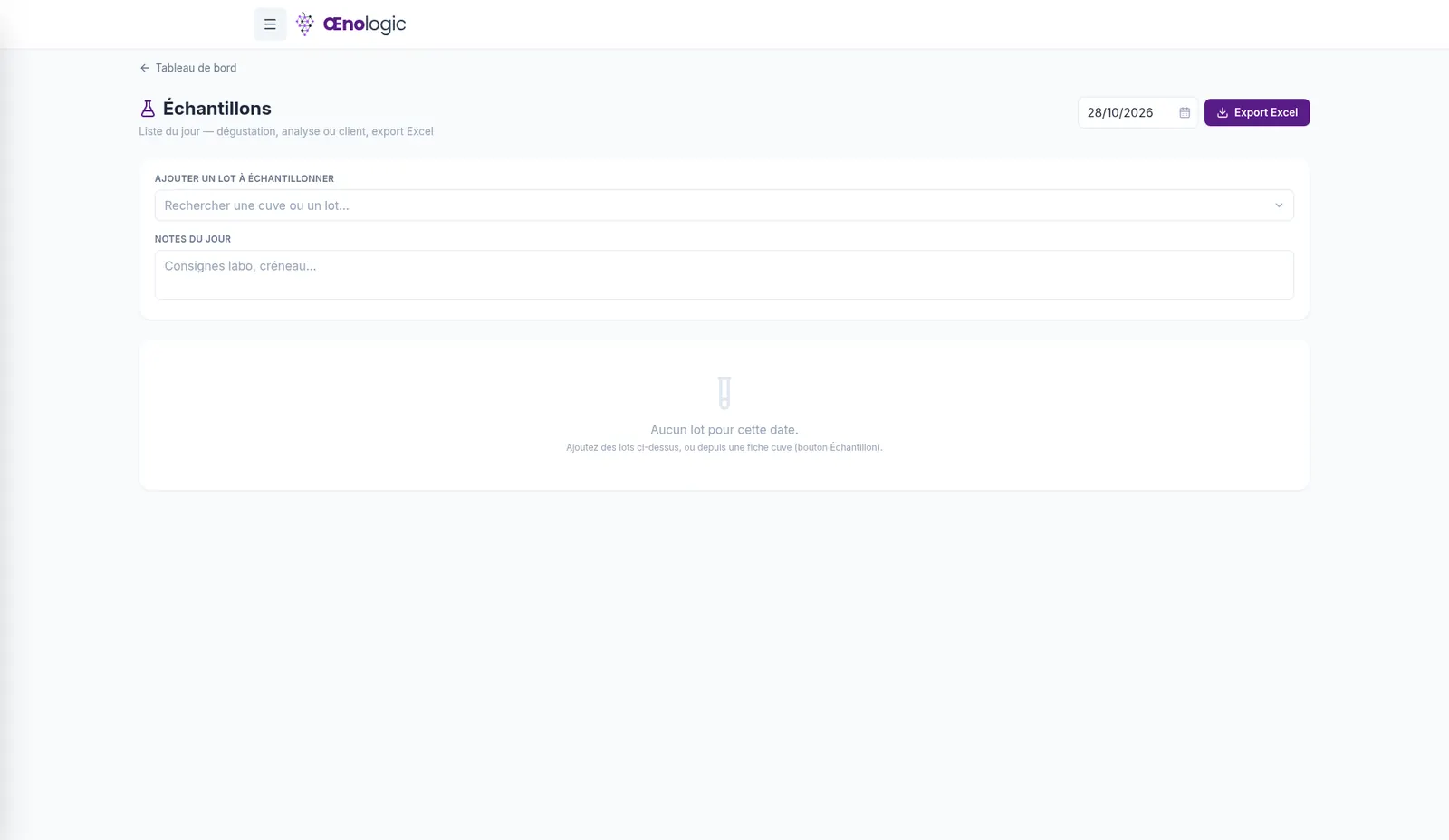The image size is (1449, 840).
Task: Click the Échantillons page heading
Action: tap(217, 109)
